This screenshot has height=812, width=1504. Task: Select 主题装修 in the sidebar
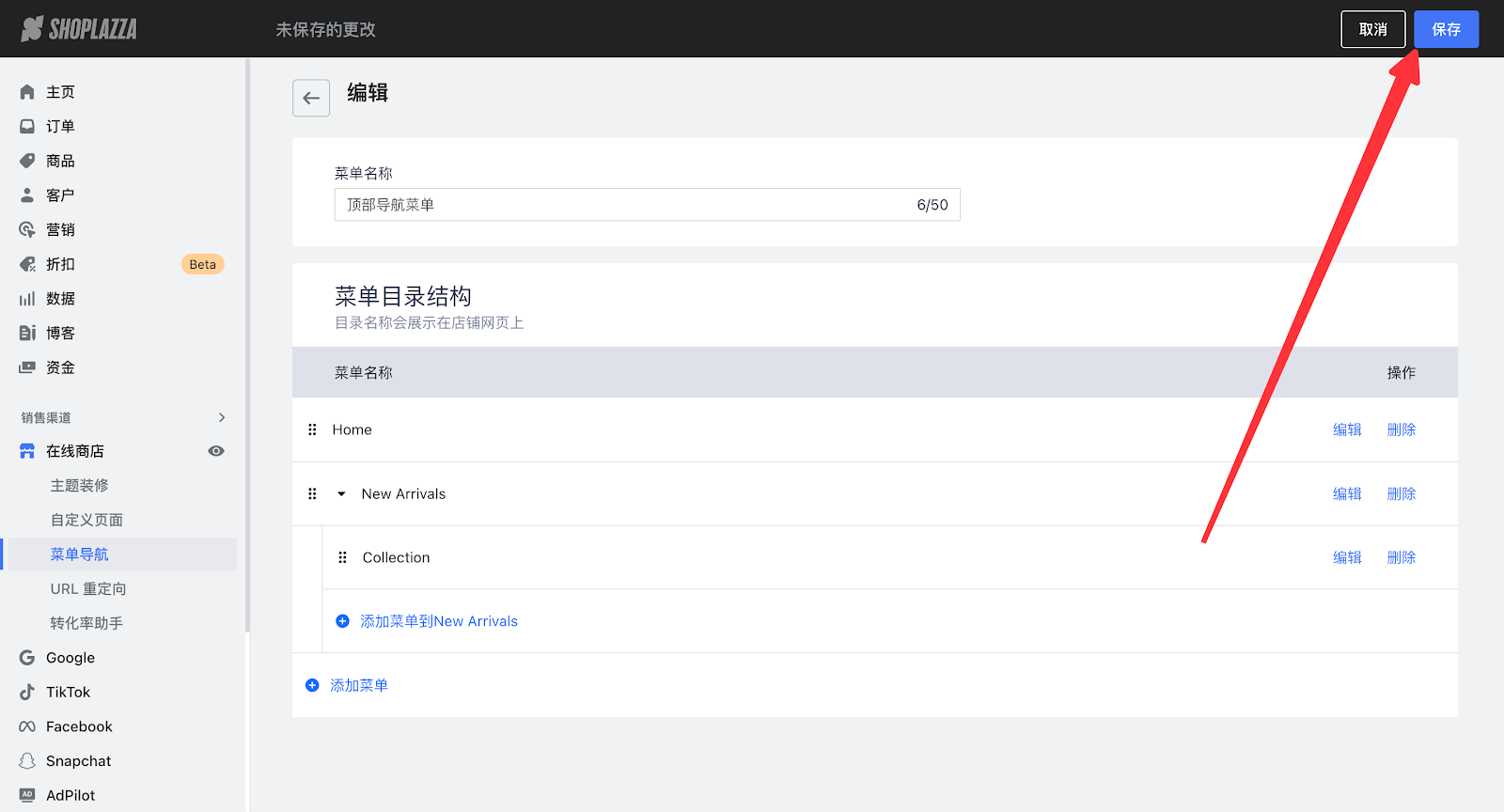[x=80, y=485]
